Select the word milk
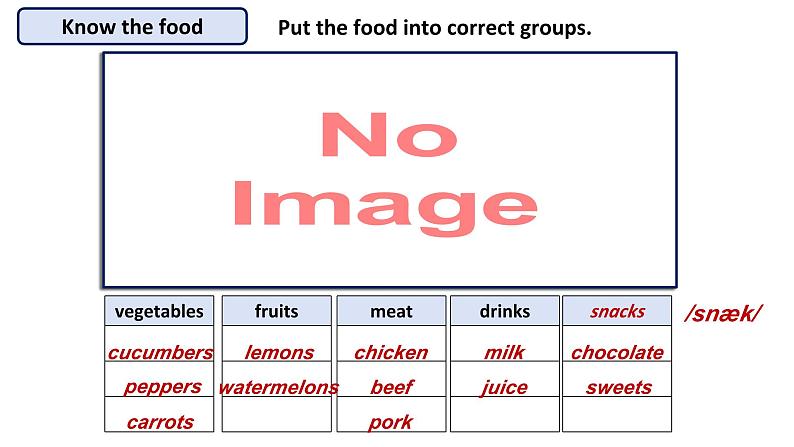 coord(504,352)
